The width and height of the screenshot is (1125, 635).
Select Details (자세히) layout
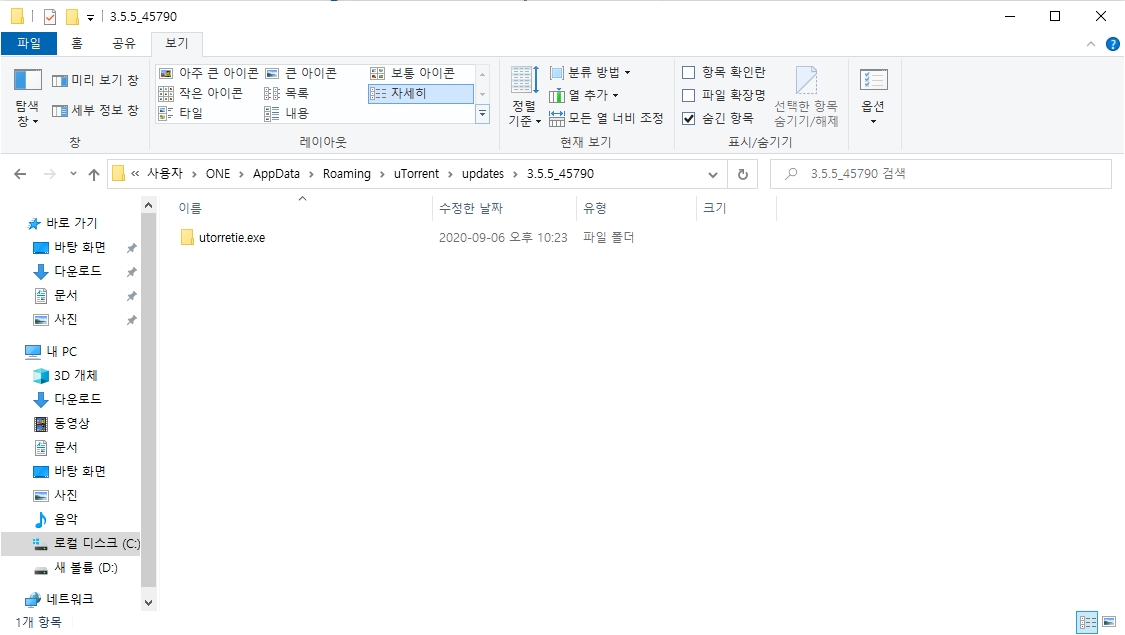420,93
